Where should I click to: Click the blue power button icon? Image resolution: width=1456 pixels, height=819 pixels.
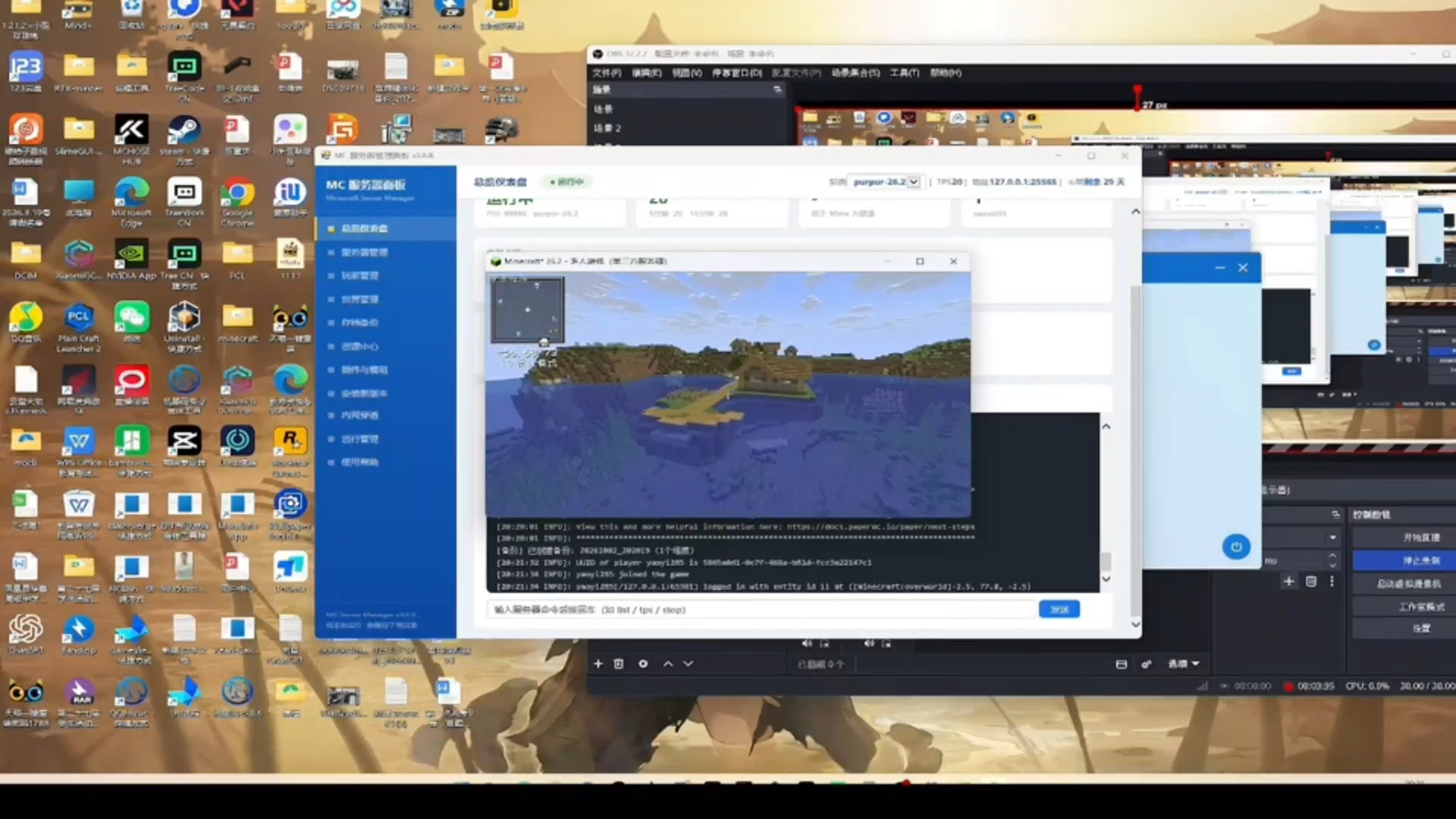(x=1236, y=547)
